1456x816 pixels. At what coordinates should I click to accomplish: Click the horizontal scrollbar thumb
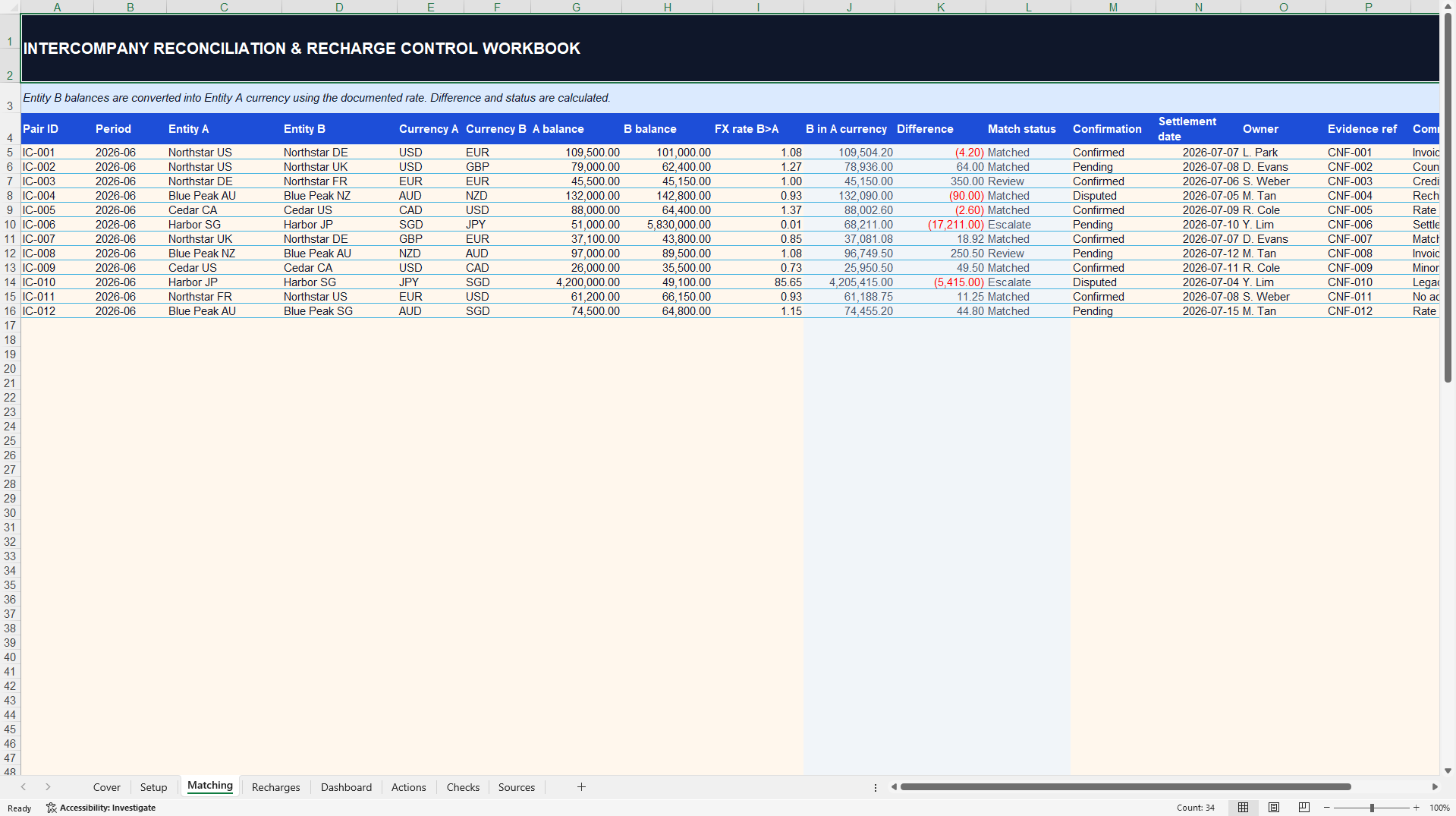[x=1125, y=787]
